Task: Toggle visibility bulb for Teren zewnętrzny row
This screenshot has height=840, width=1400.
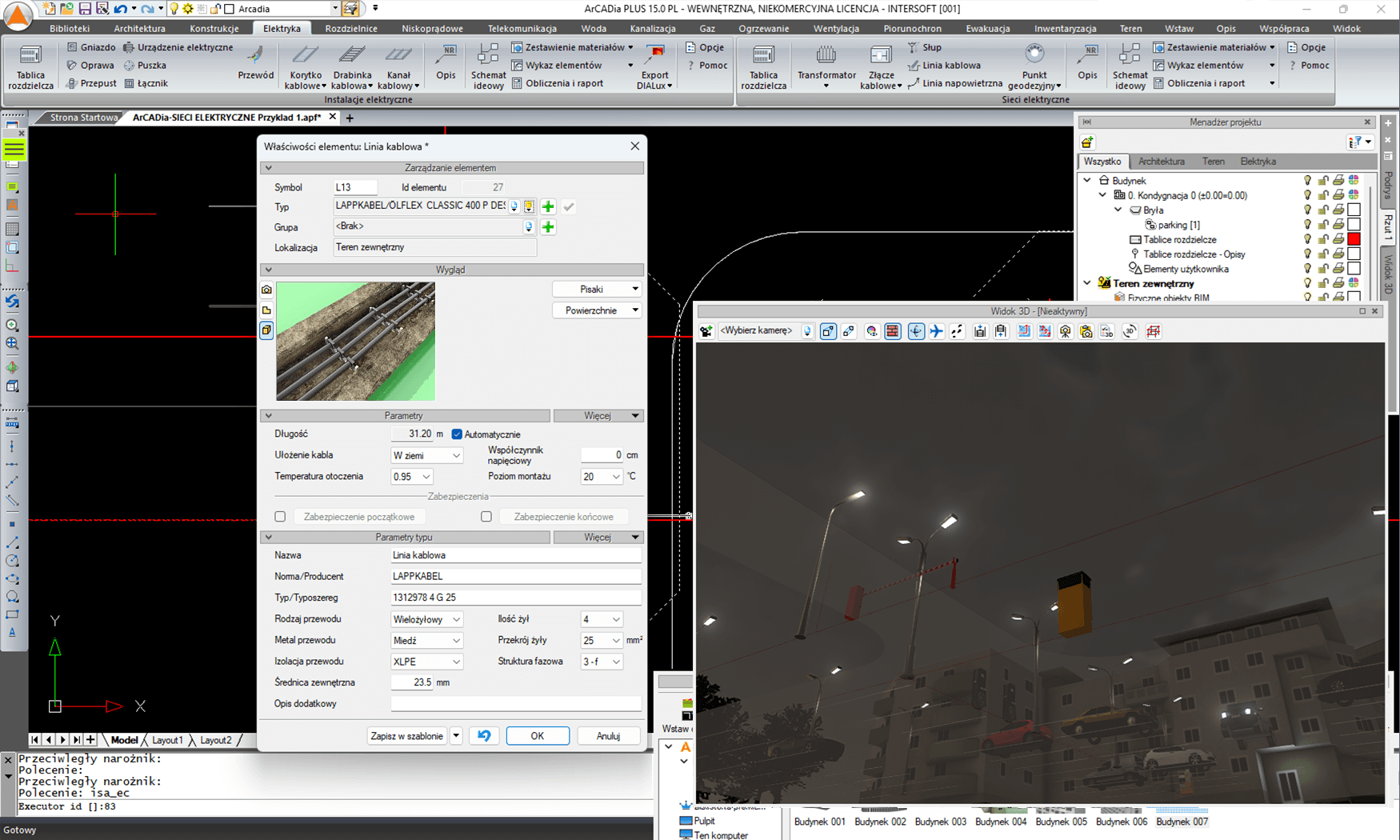Action: 1307,283
